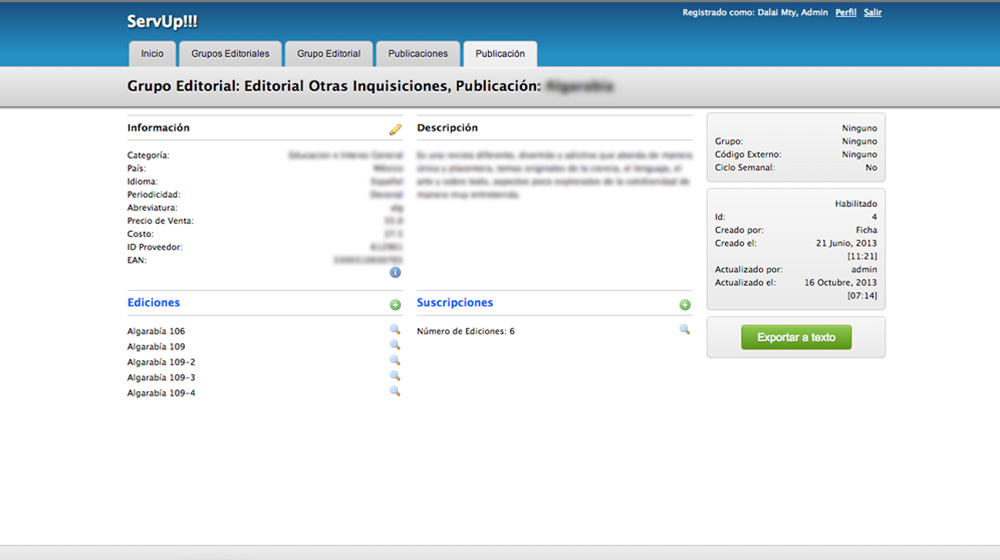Open magnifier icon for Algarabía 109-3

[395, 376]
